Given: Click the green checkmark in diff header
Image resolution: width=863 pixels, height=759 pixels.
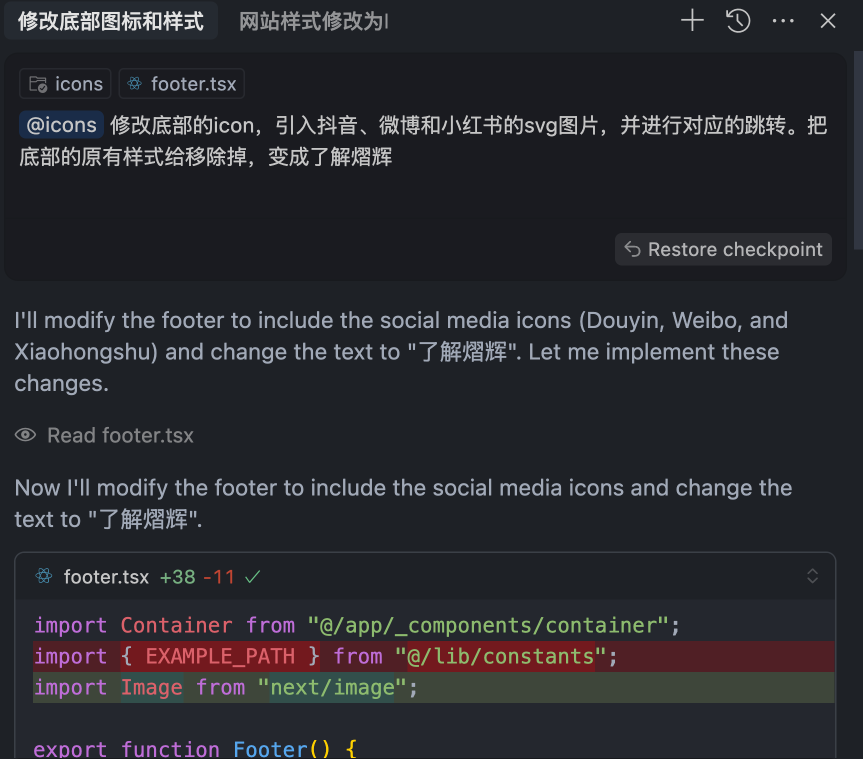Looking at the screenshot, I should pyautogui.click(x=253, y=577).
